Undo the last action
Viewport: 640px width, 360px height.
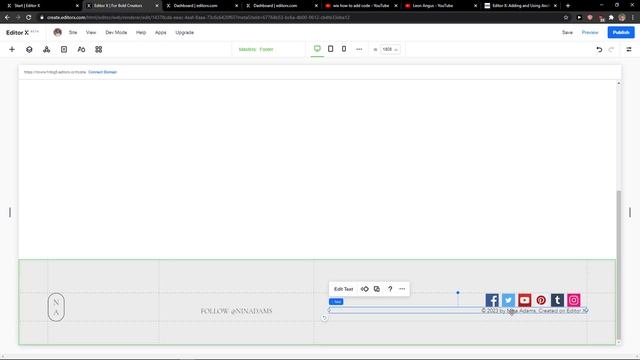click(599, 49)
